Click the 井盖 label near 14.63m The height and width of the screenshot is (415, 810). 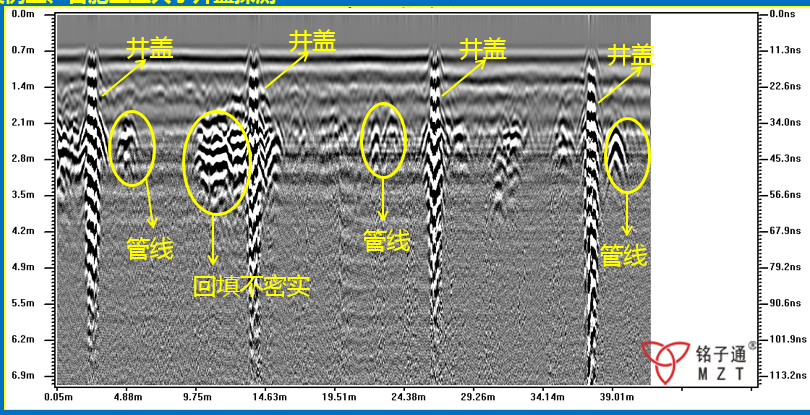[311, 42]
